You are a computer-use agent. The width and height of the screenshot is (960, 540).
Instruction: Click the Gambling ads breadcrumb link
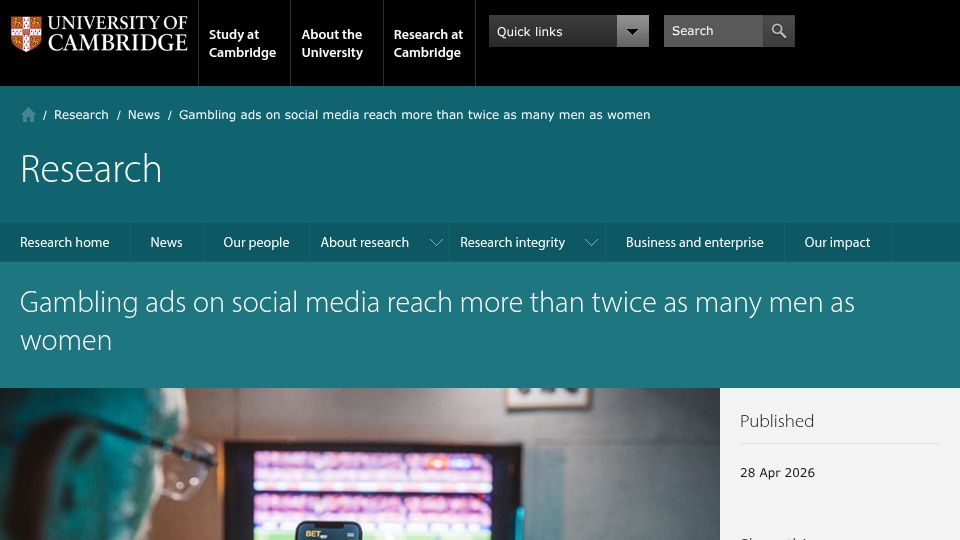coord(414,115)
